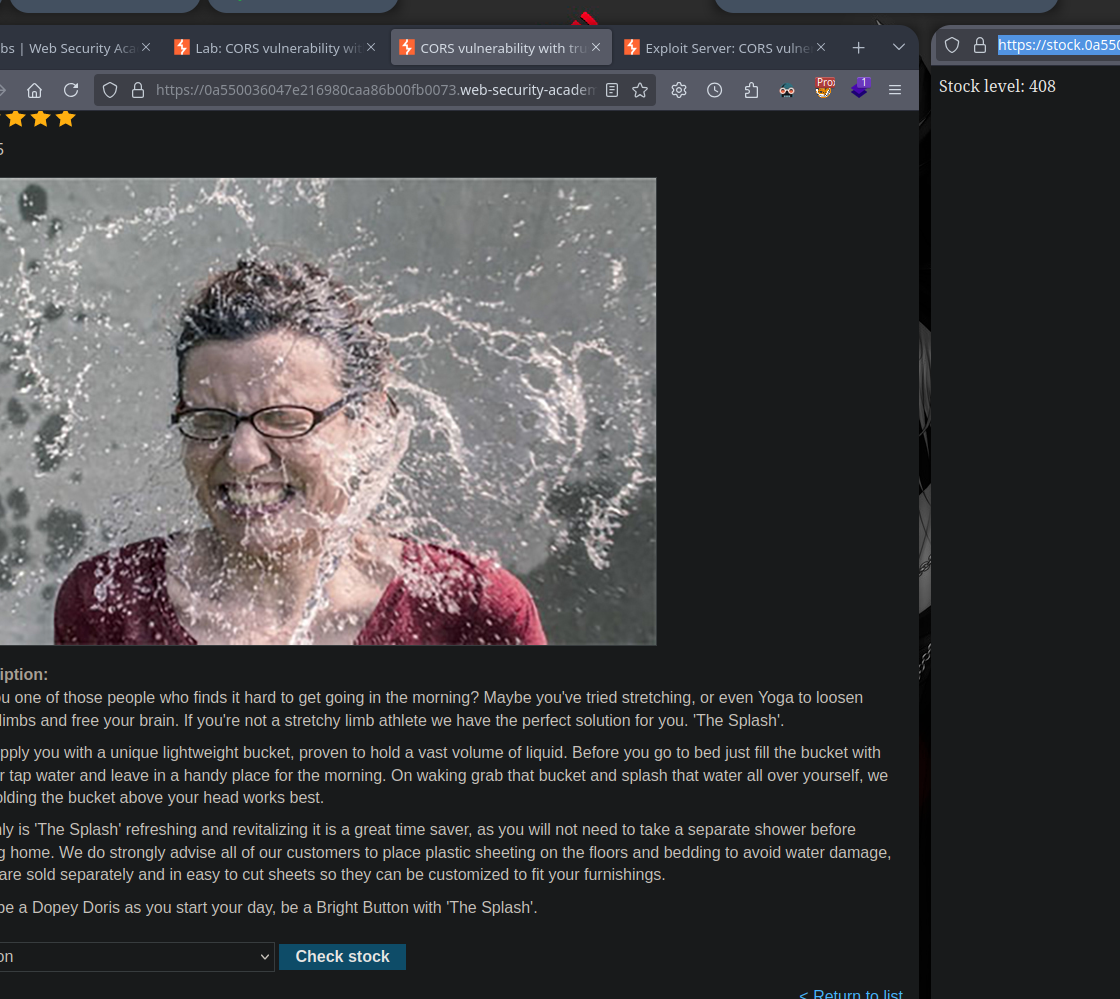
Task: Bookmark this page with the star icon
Action: pyautogui.click(x=640, y=90)
